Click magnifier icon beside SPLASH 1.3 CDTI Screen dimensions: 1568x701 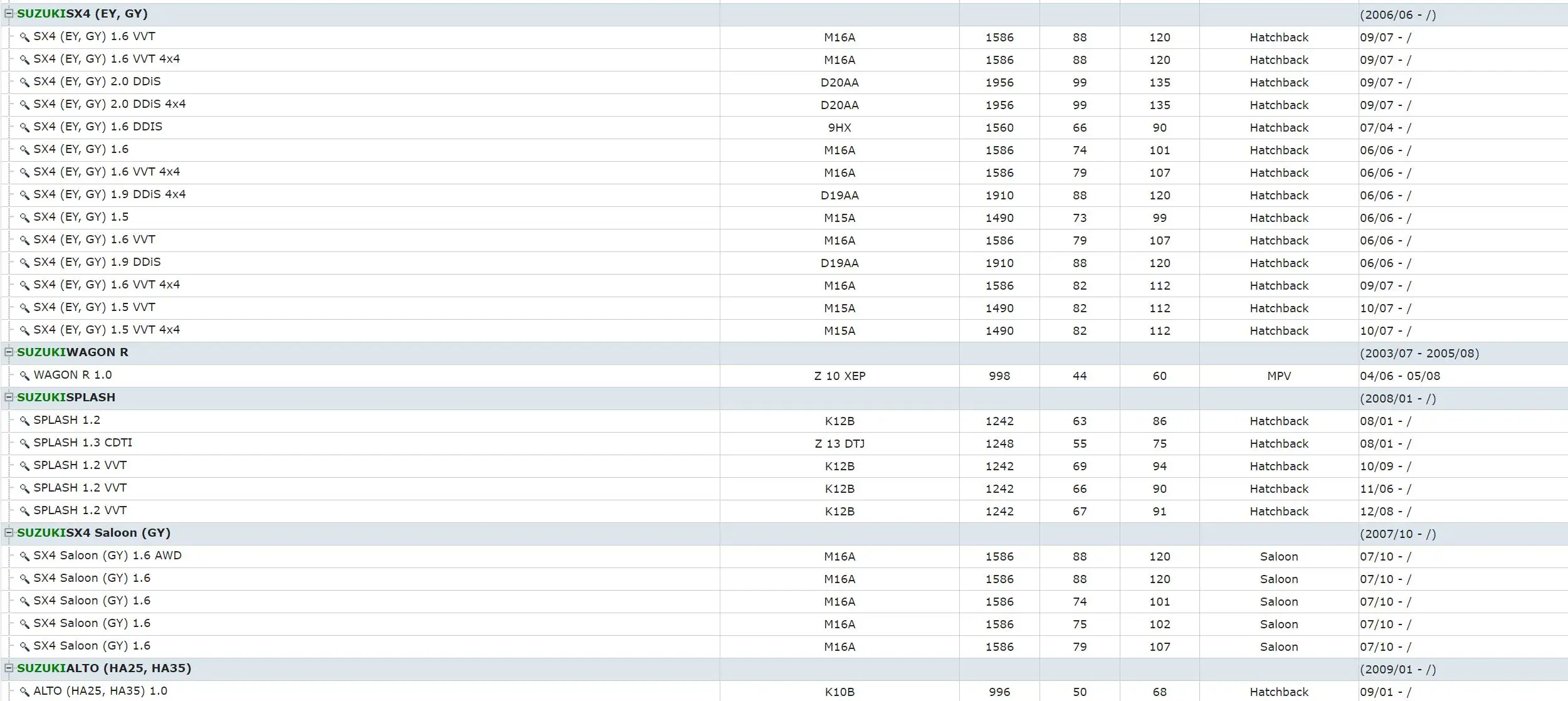click(24, 443)
